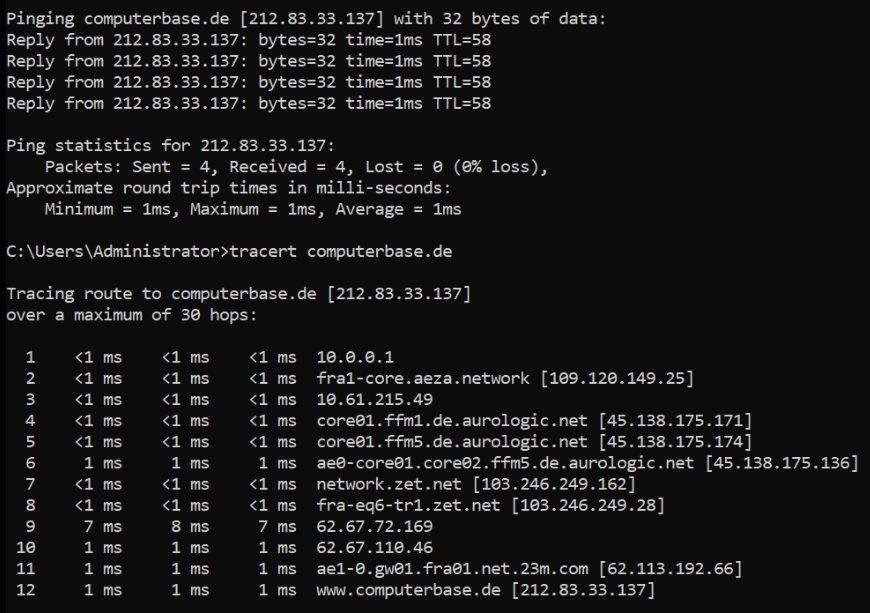Click the Packets Sent = 4 line
Viewport: 870px width, 613px height.
[296, 166]
